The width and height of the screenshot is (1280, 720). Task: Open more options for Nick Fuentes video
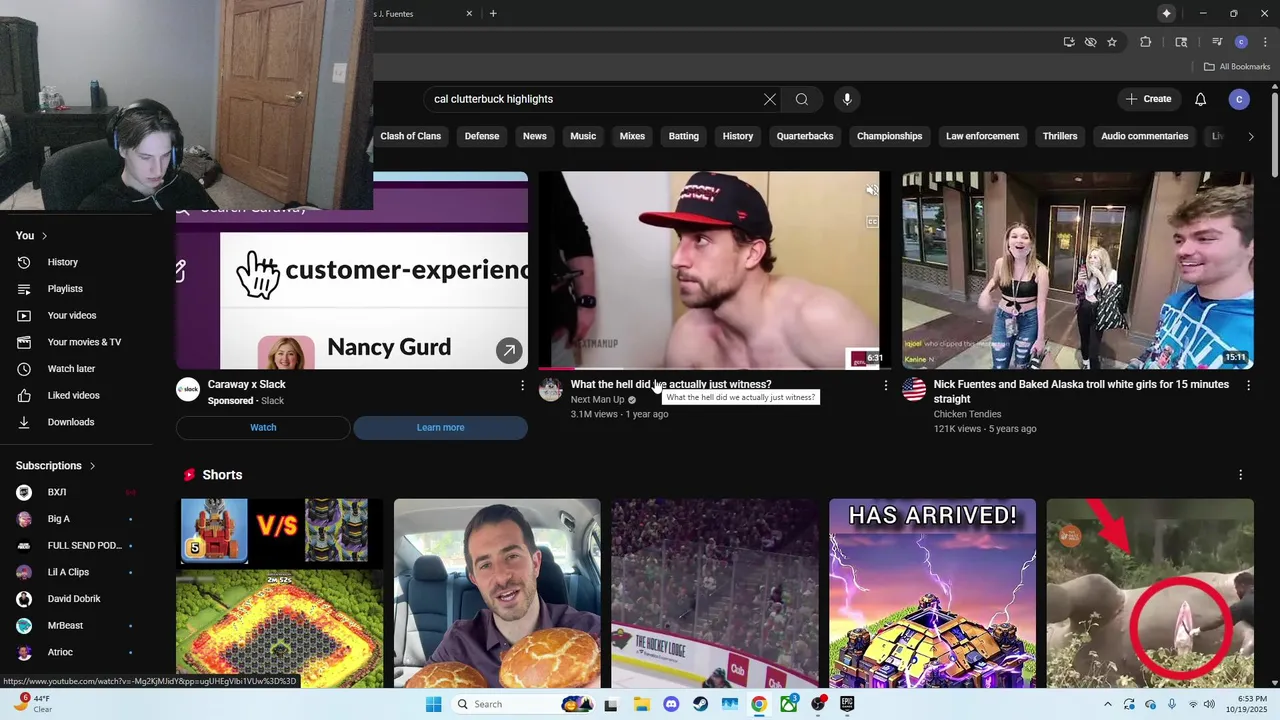[x=1248, y=385]
